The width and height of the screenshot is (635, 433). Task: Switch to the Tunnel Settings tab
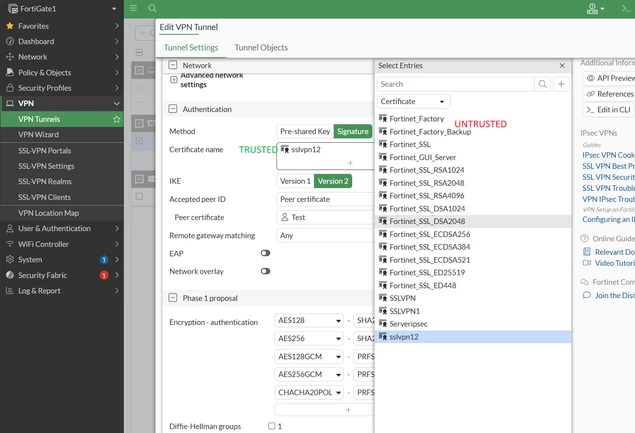tap(191, 47)
